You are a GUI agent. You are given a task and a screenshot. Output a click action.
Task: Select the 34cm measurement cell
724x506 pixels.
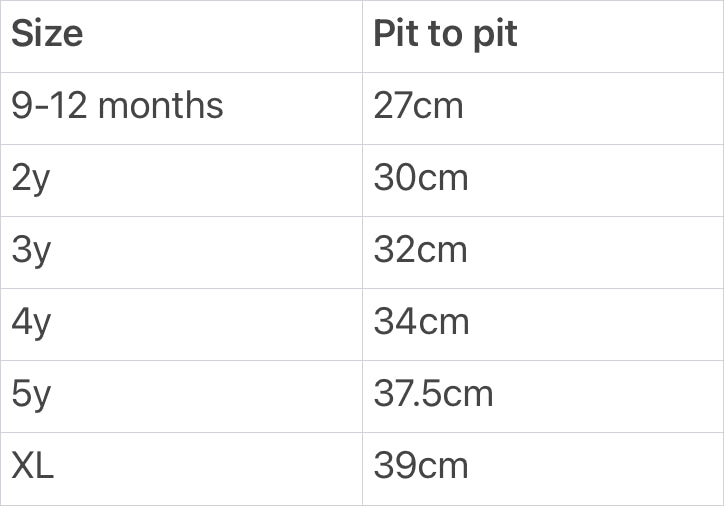pos(420,323)
